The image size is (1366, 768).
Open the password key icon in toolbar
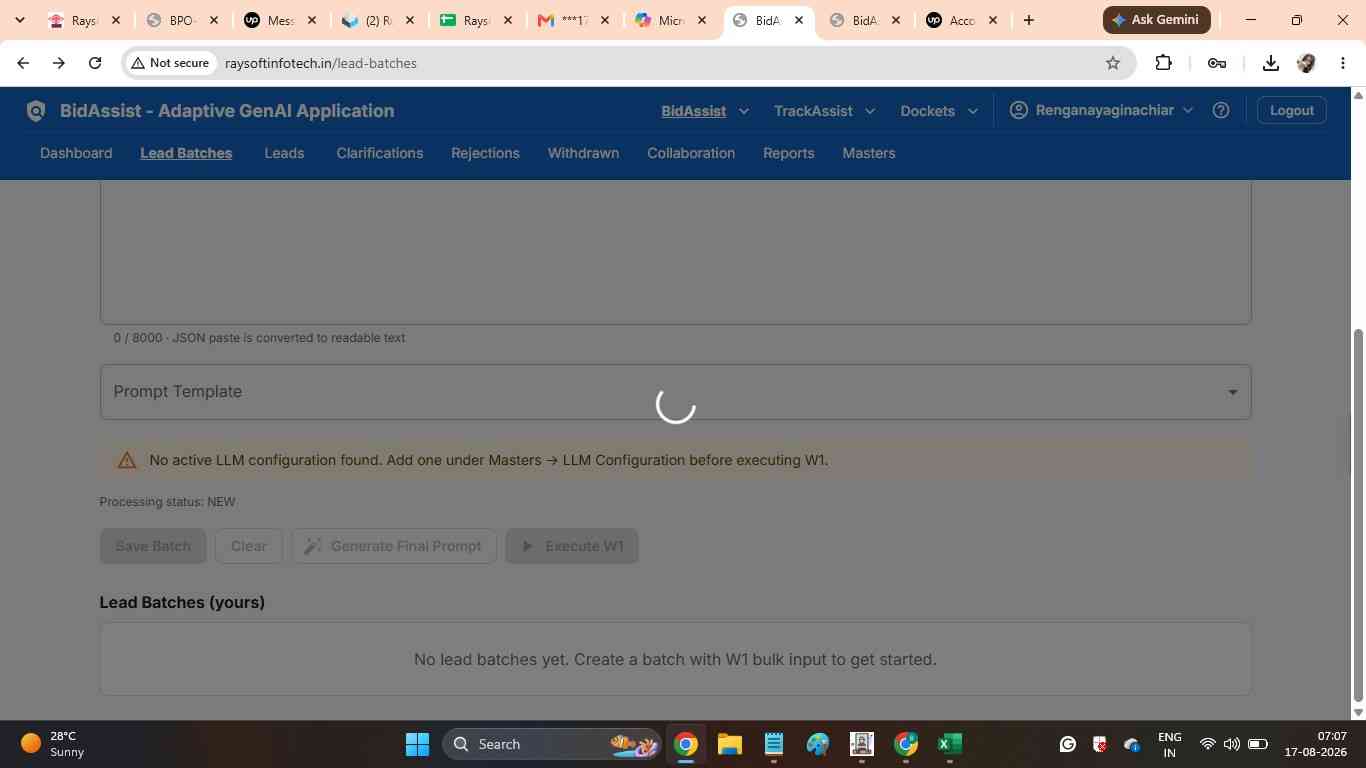pyautogui.click(x=1217, y=63)
